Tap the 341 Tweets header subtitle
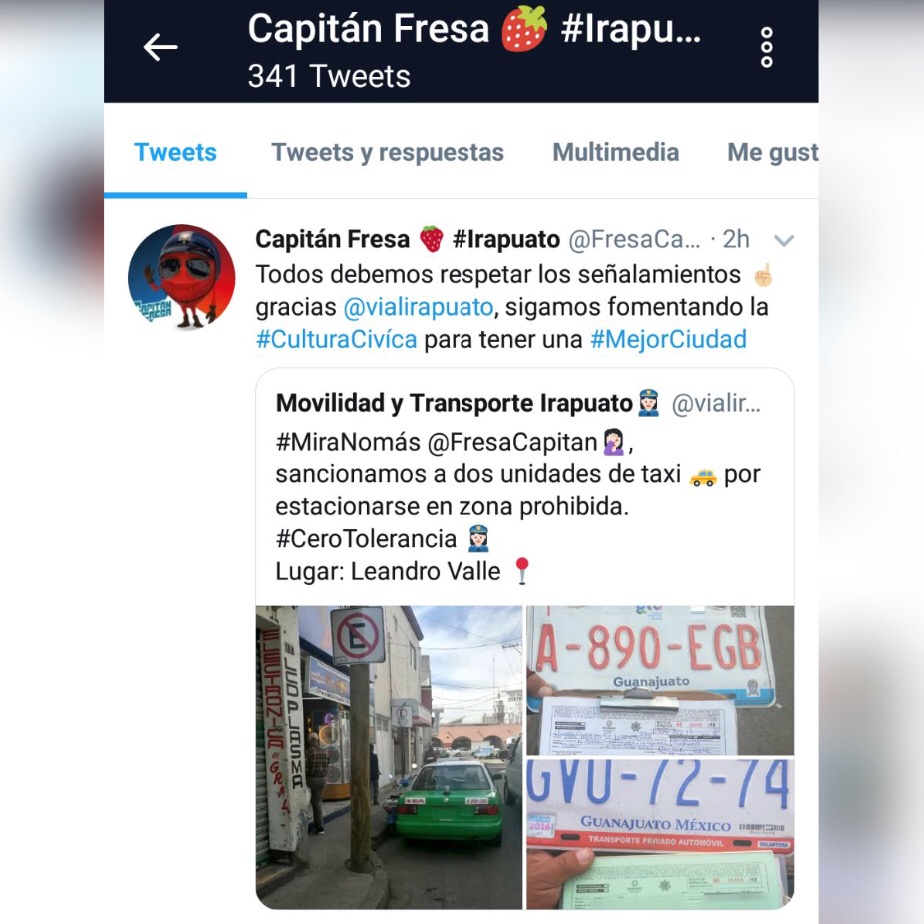 click(x=329, y=77)
